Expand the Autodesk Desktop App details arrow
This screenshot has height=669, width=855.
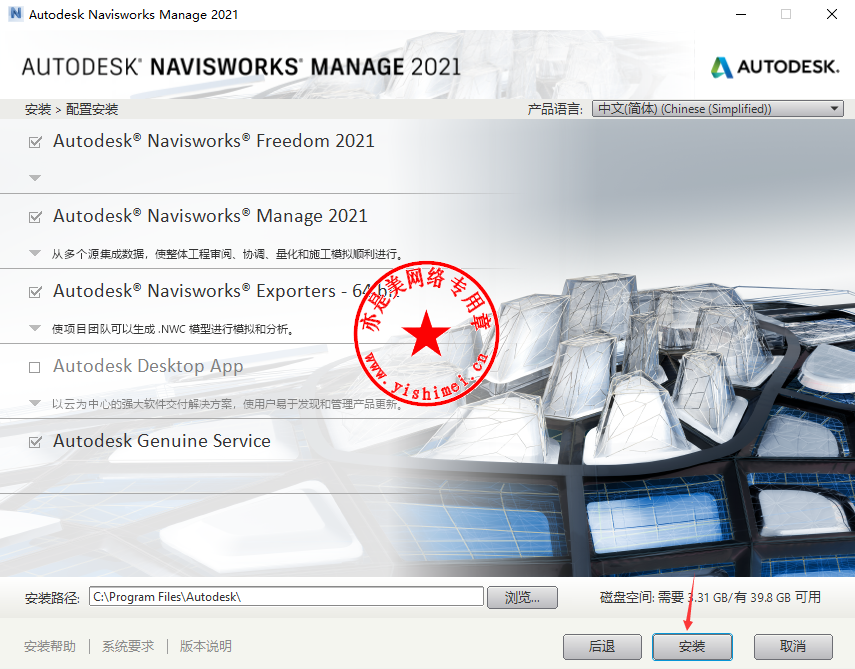point(35,403)
